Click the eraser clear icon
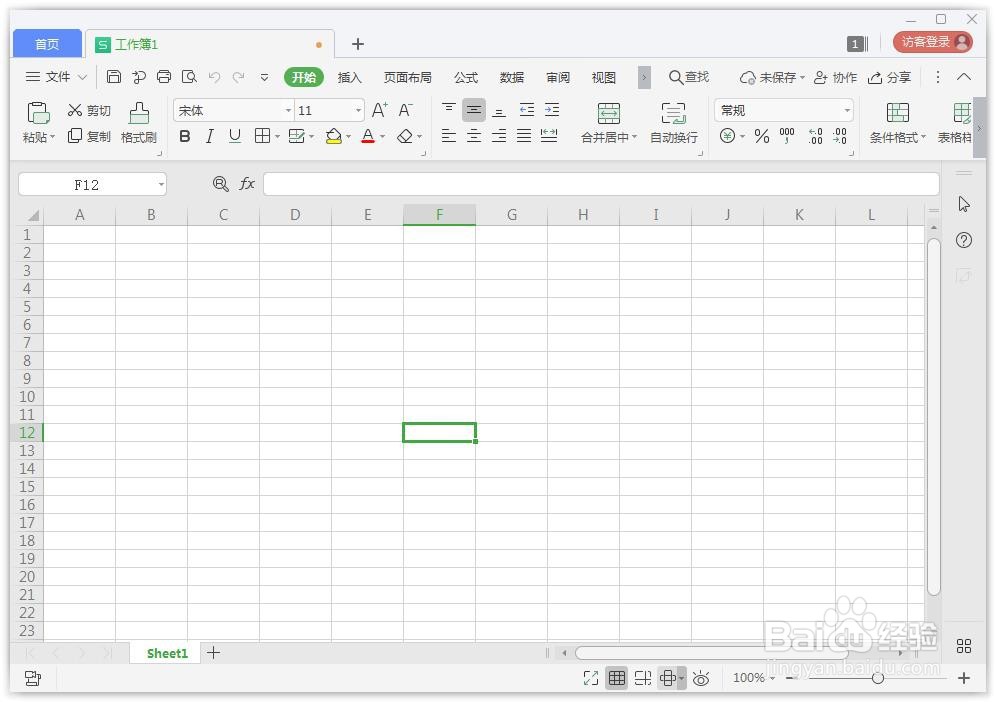This screenshot has height=702, width=996. pyautogui.click(x=405, y=136)
